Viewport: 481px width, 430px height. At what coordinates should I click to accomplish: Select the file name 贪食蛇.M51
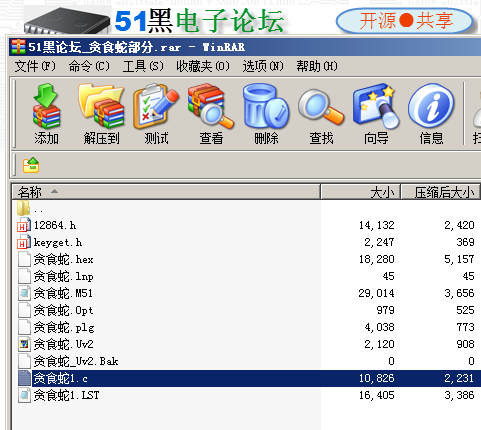[x=63, y=293]
